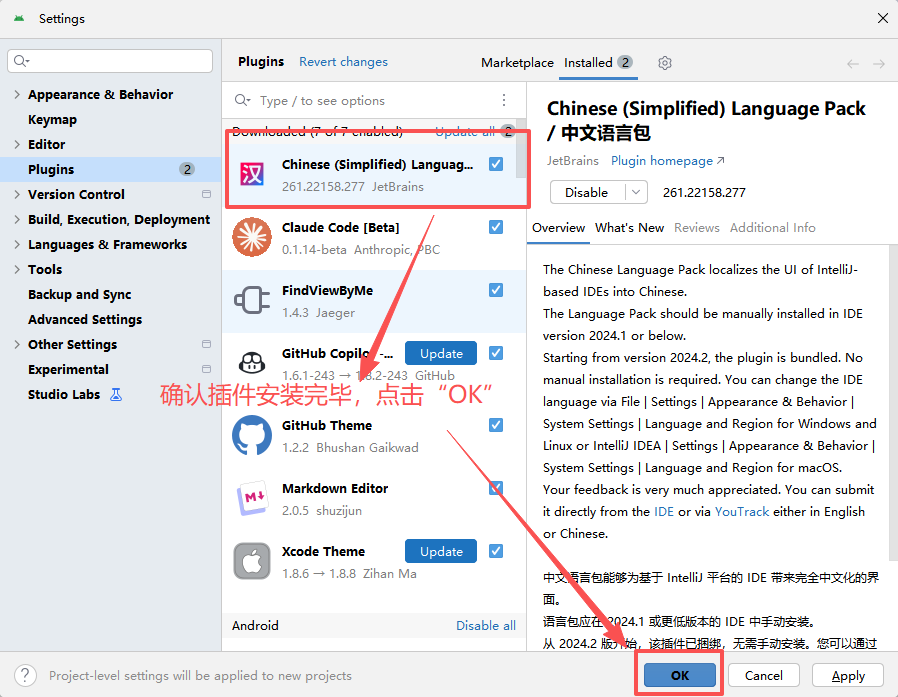Toggle the Markdown Editor checkbox
This screenshot has width=898, height=697.
(496, 488)
